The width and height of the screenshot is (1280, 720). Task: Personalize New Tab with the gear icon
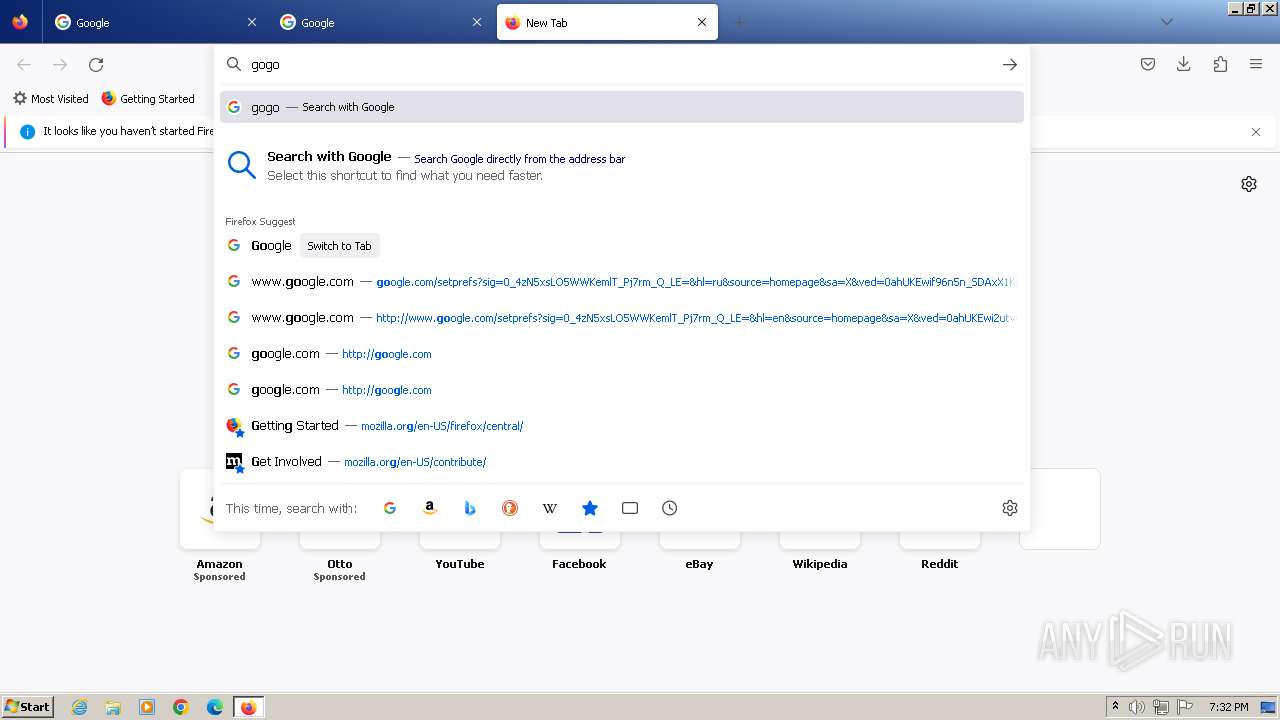coord(1249,184)
